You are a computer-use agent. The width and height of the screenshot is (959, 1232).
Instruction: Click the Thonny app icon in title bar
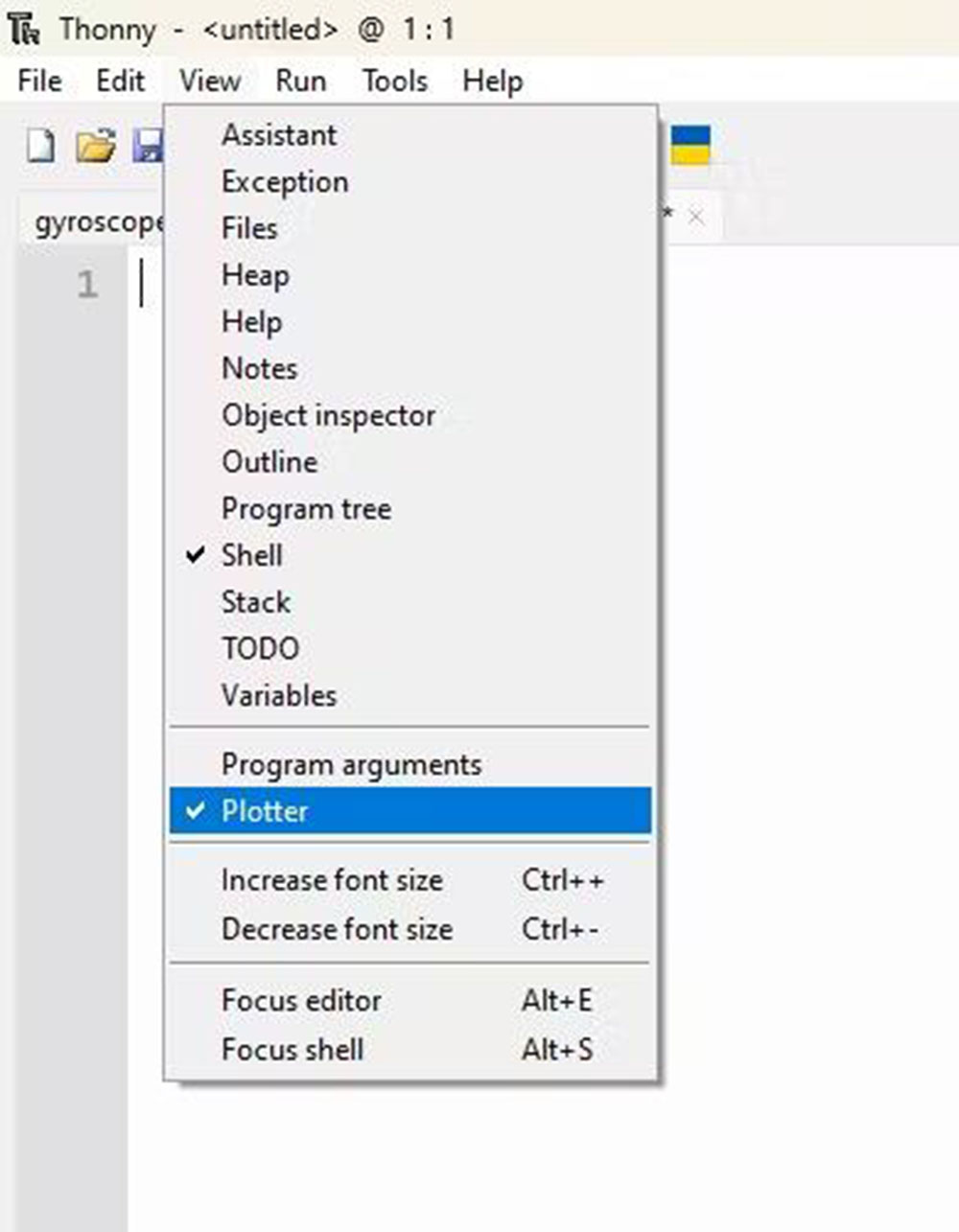click(x=23, y=29)
